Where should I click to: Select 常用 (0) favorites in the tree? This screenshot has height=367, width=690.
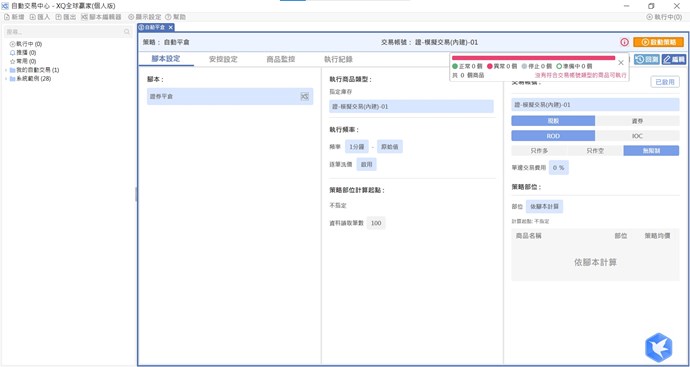(x=23, y=61)
